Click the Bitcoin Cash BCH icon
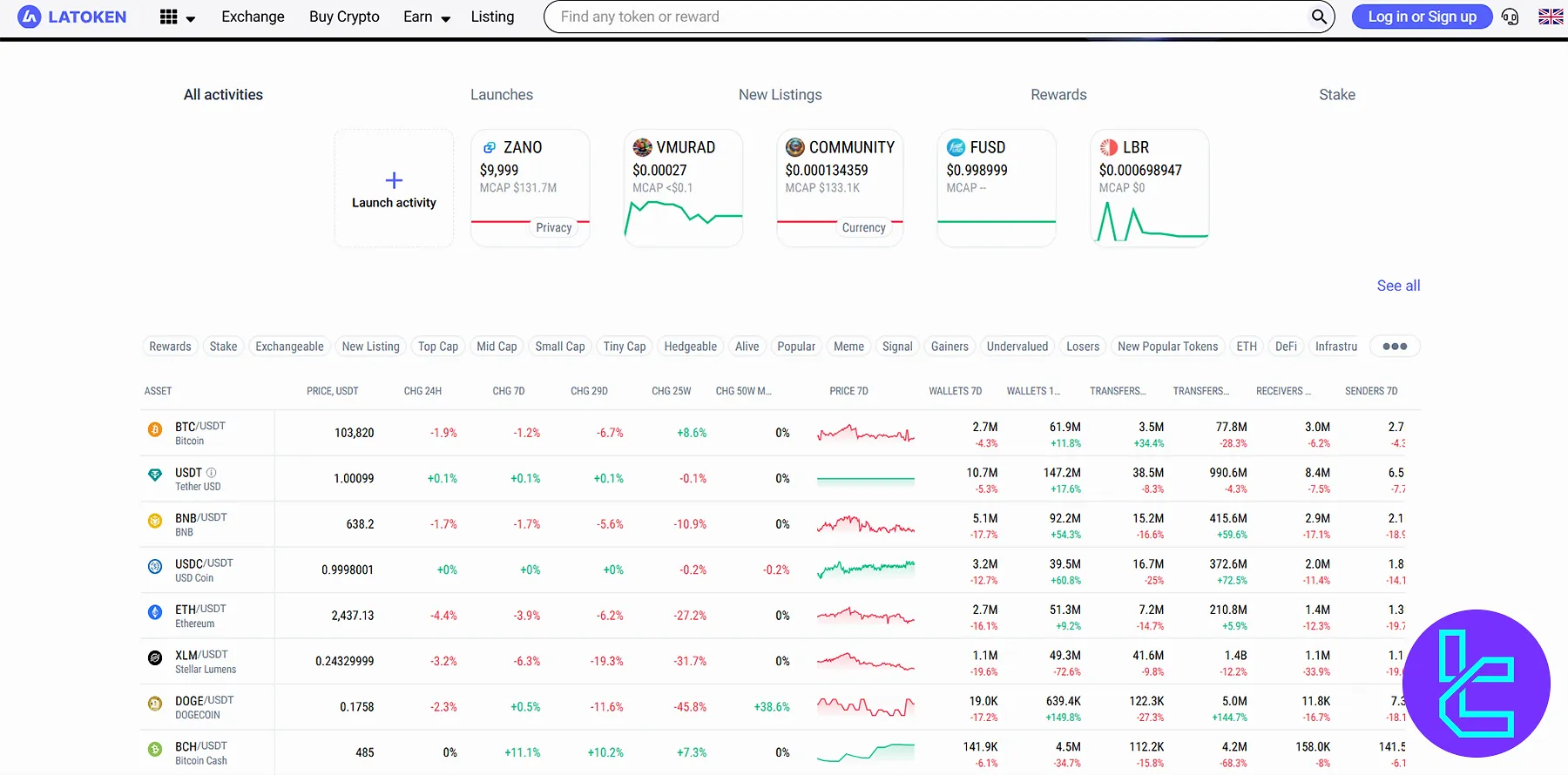The image size is (1568, 775). (x=155, y=749)
